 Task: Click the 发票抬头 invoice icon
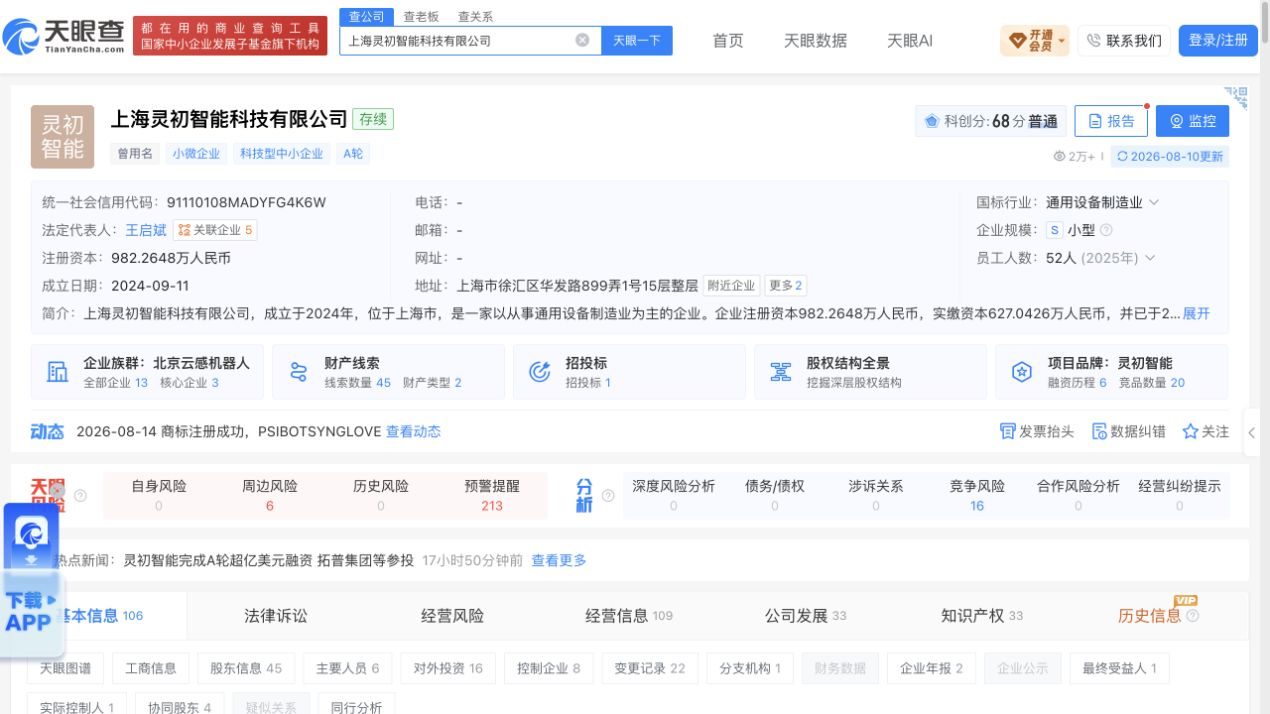click(x=1007, y=432)
